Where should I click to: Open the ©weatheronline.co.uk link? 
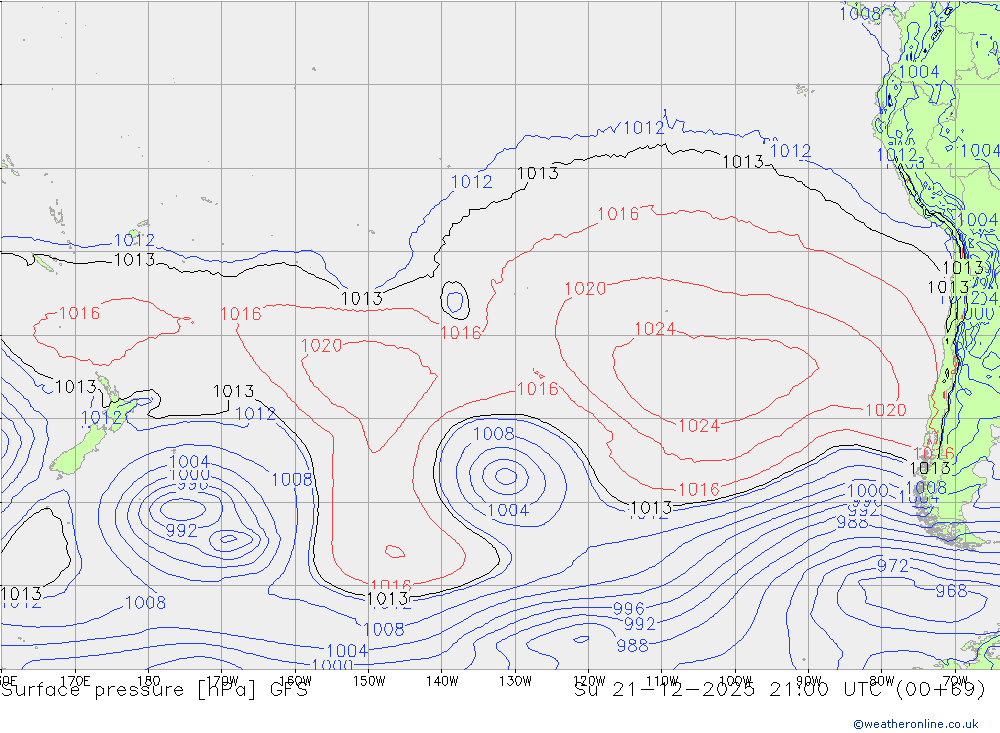point(916,724)
